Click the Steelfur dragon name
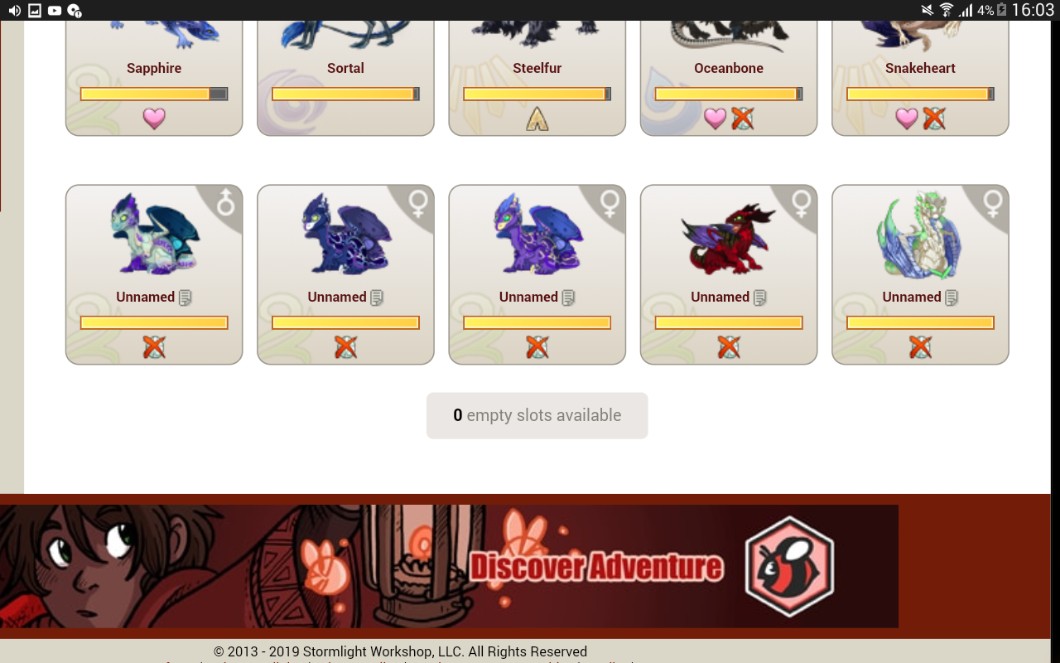 tap(537, 68)
